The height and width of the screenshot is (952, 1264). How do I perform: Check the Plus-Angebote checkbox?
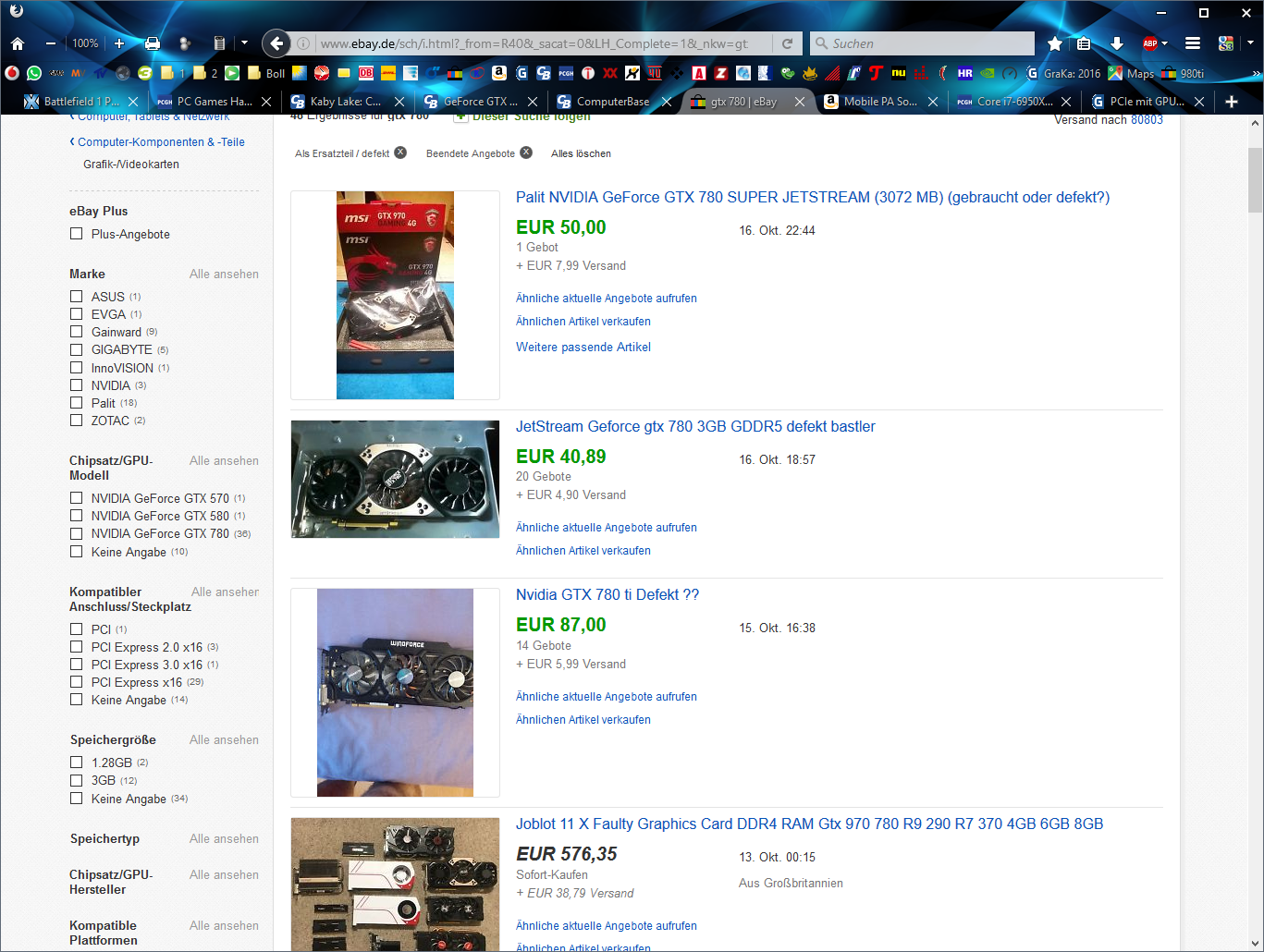coord(77,234)
